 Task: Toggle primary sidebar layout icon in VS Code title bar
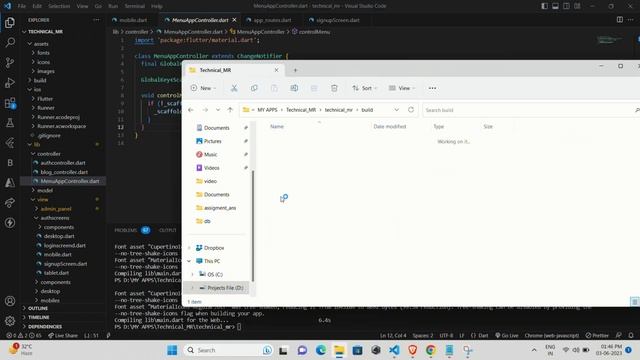click(x=544, y=6)
